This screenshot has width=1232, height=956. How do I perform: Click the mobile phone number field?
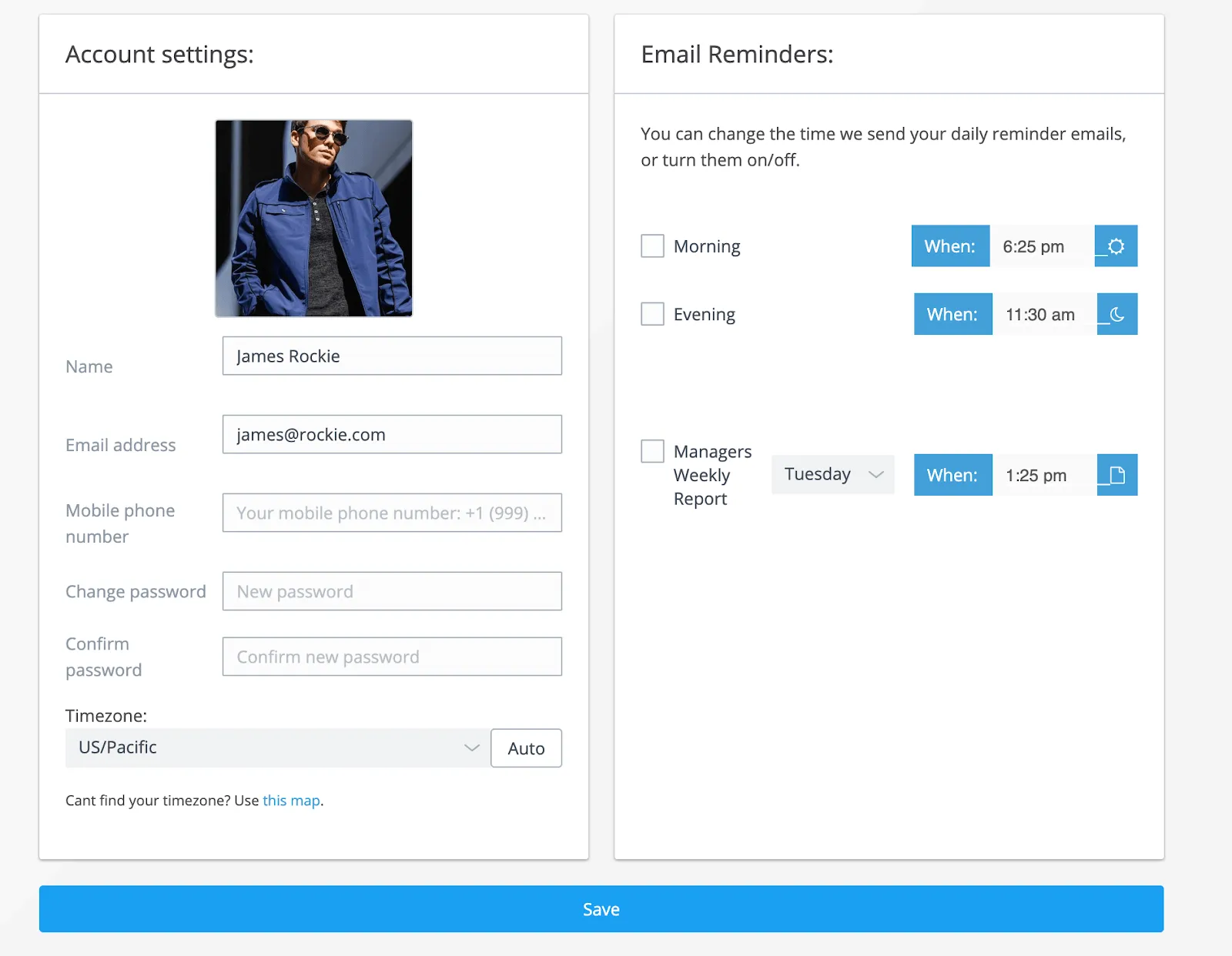392,513
